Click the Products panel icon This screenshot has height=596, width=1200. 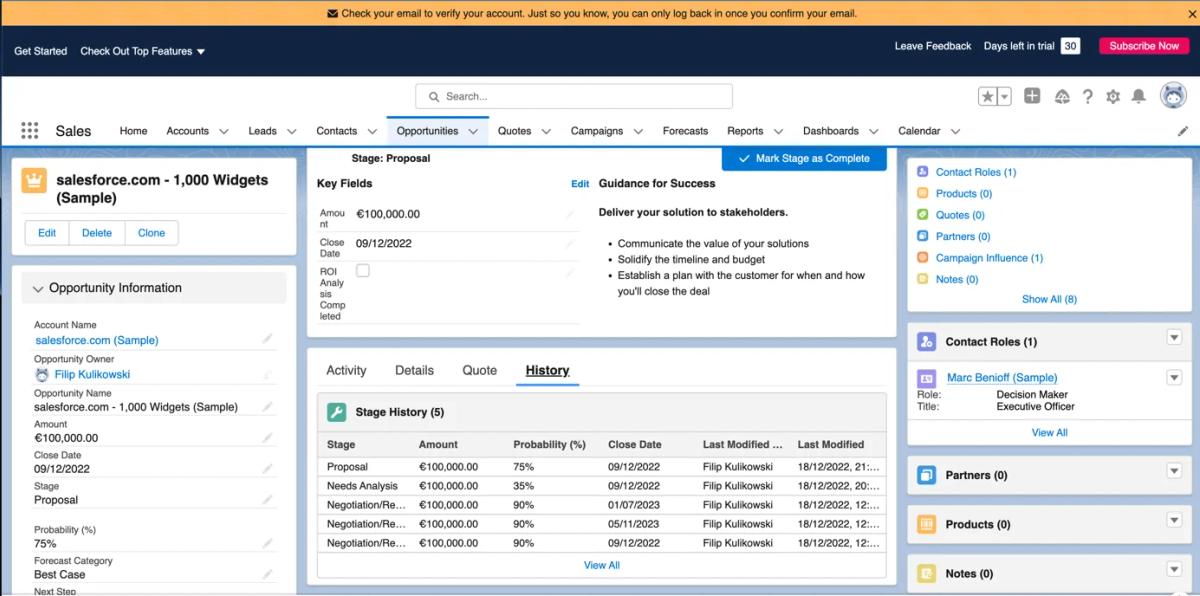pyautogui.click(x=927, y=524)
